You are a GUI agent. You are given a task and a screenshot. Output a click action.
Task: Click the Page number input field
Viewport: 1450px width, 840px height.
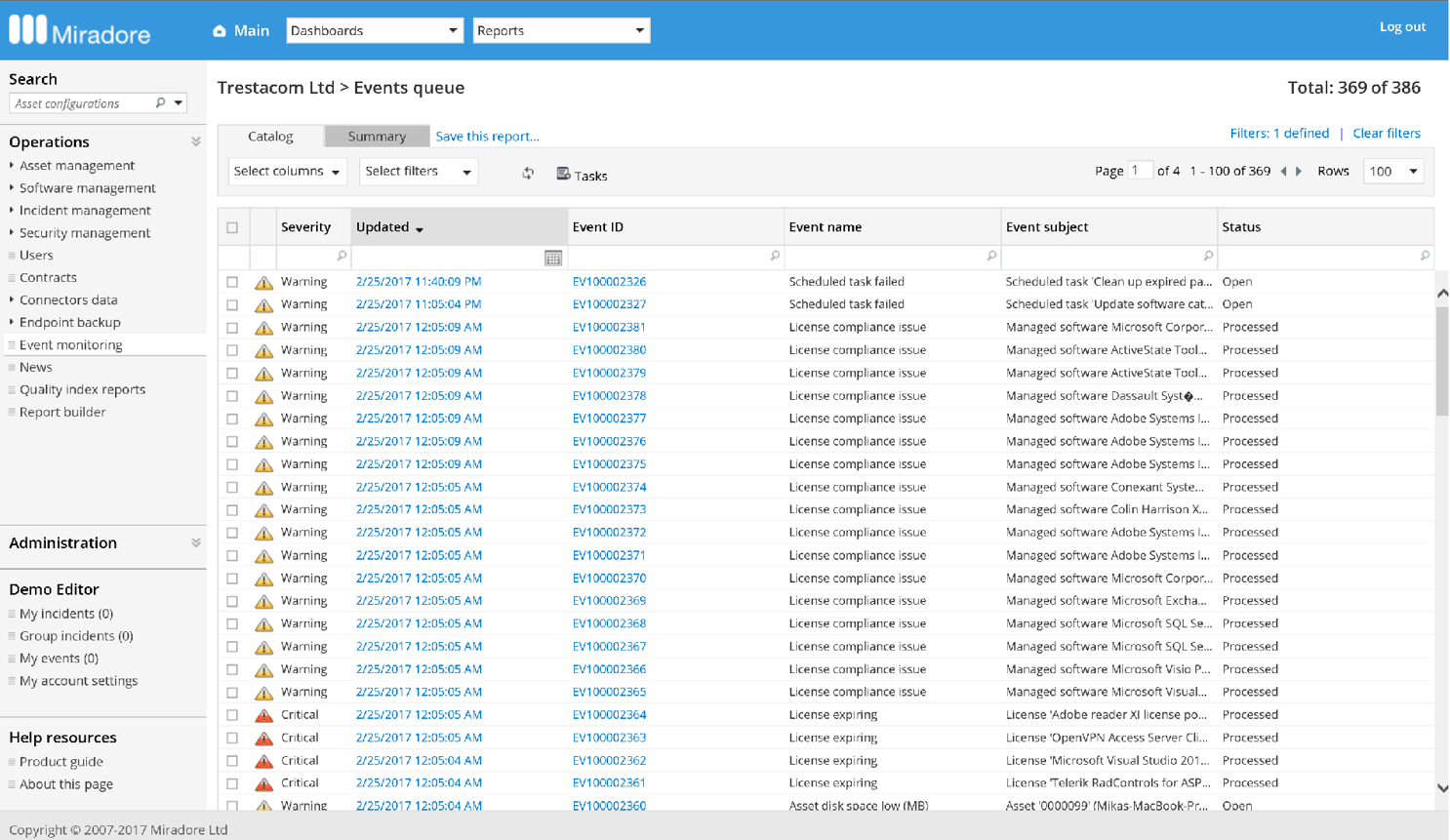point(1140,171)
